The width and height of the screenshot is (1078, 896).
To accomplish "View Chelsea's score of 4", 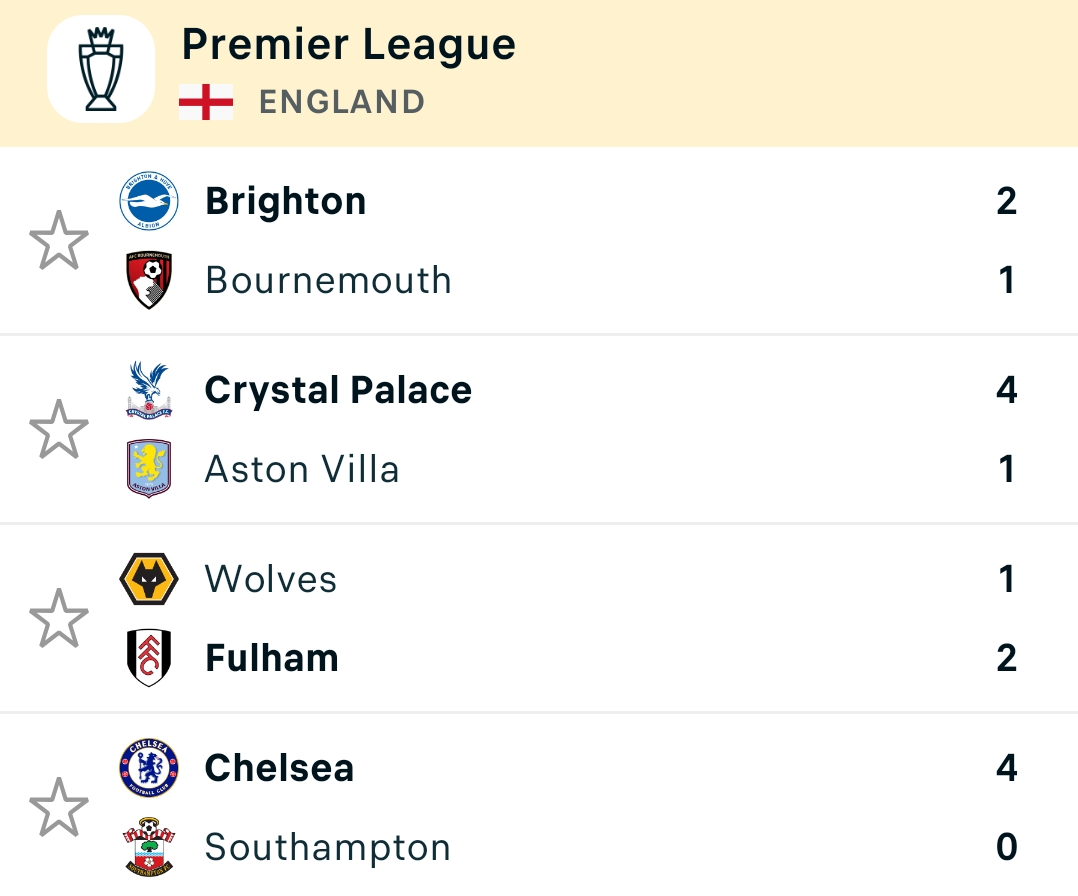I will (1006, 768).
